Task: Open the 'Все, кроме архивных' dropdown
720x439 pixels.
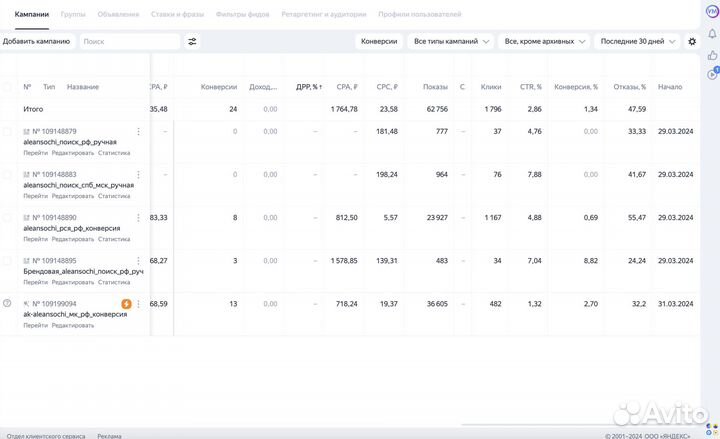Action: point(544,42)
